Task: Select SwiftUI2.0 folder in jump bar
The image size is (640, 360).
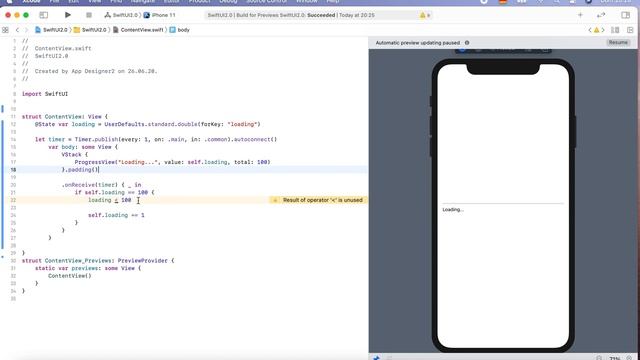Action: point(90,30)
